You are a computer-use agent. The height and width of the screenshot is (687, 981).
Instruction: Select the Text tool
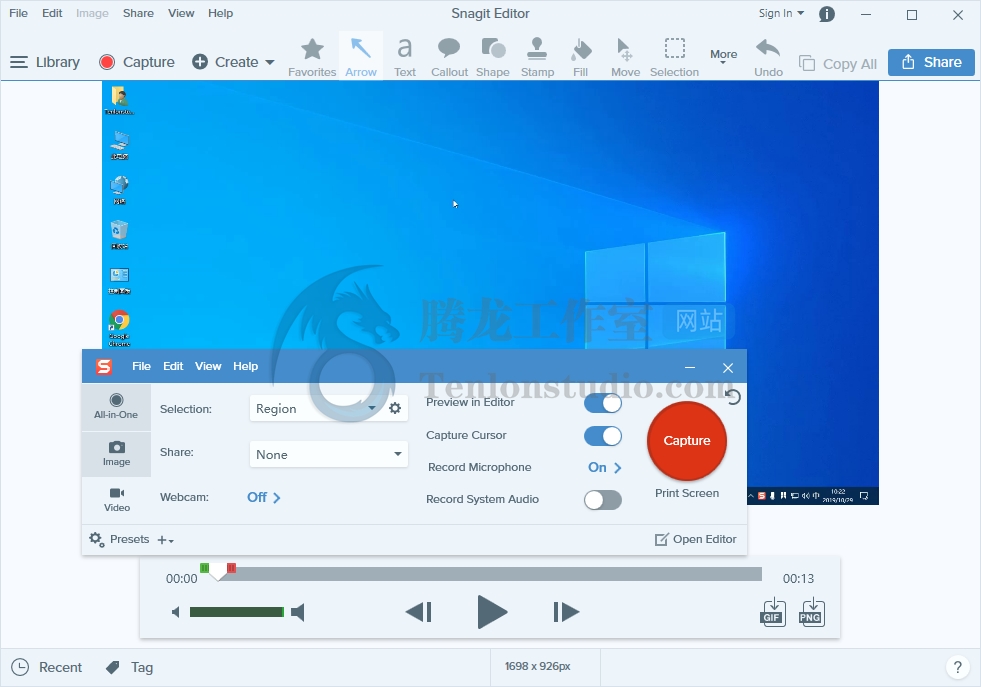405,57
